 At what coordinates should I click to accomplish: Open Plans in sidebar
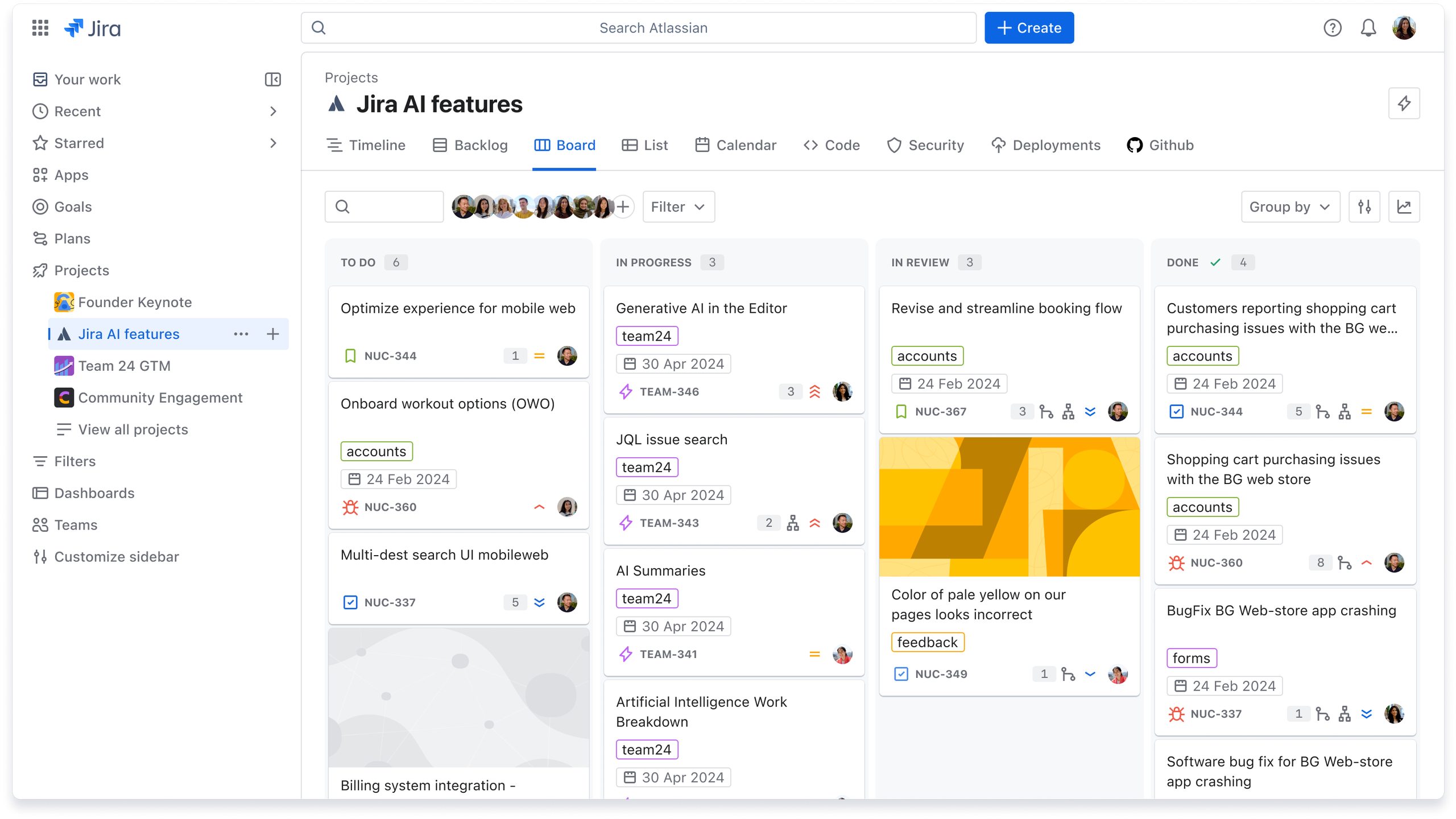pos(61,238)
